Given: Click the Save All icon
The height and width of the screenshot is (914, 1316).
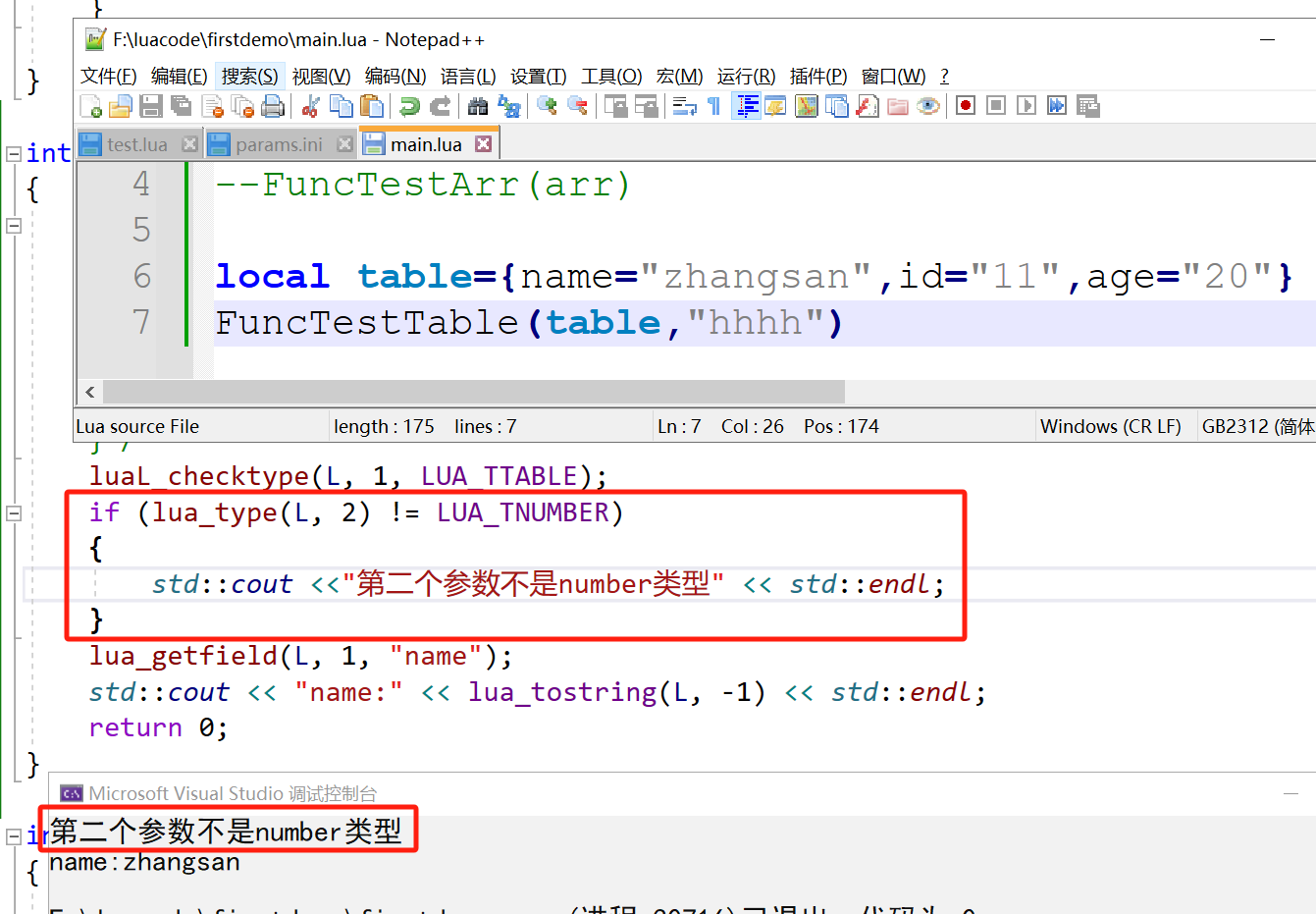Looking at the screenshot, I should 182,106.
